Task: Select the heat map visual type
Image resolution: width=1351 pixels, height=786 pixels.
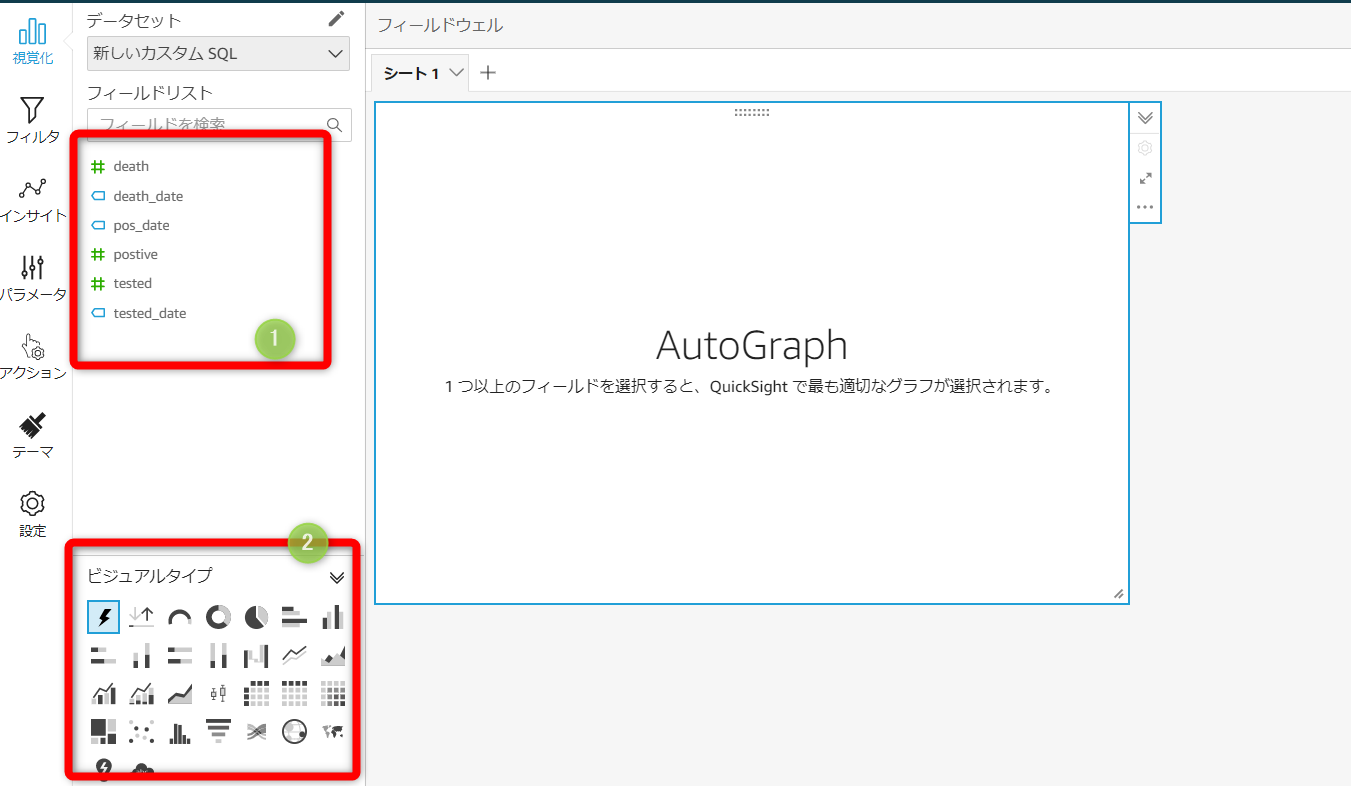Action: (332, 693)
